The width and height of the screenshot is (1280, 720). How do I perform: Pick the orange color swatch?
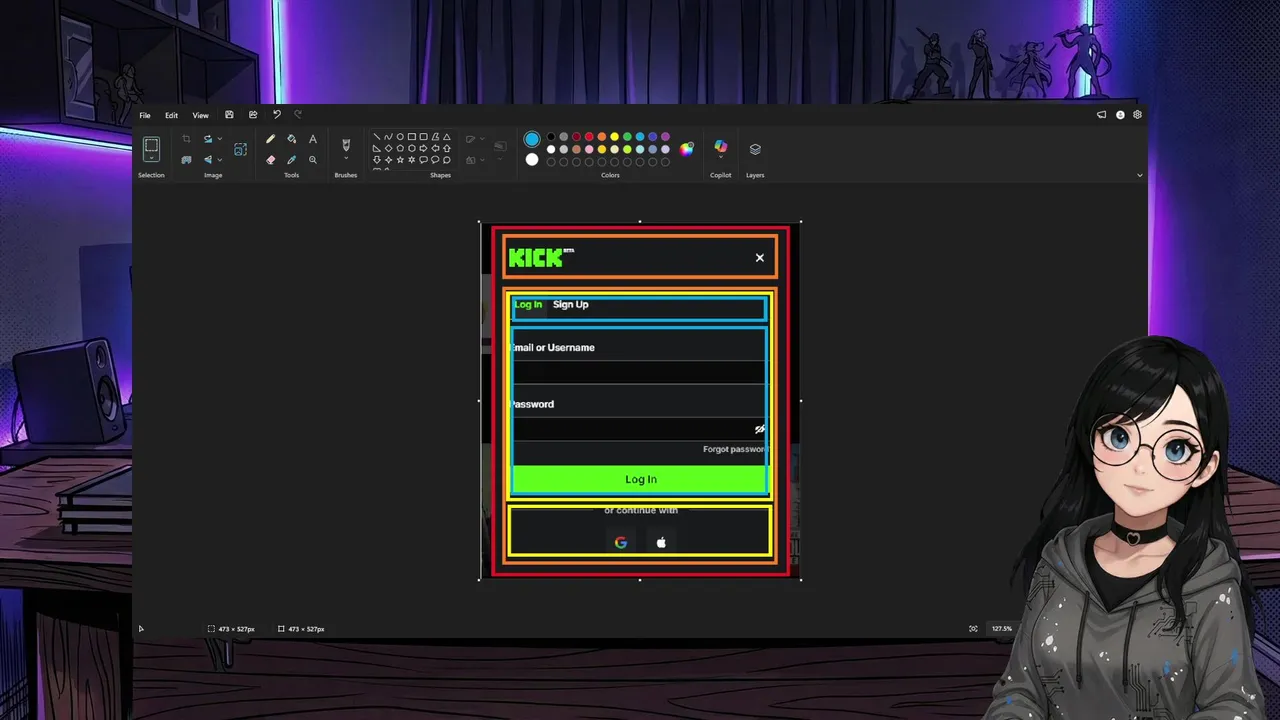(x=602, y=137)
